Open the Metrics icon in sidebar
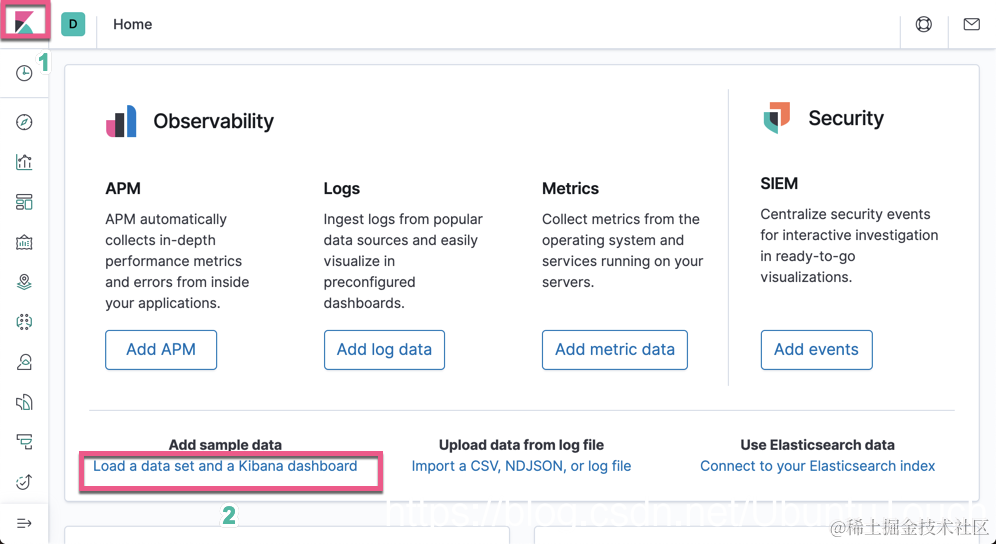 pos(24,362)
